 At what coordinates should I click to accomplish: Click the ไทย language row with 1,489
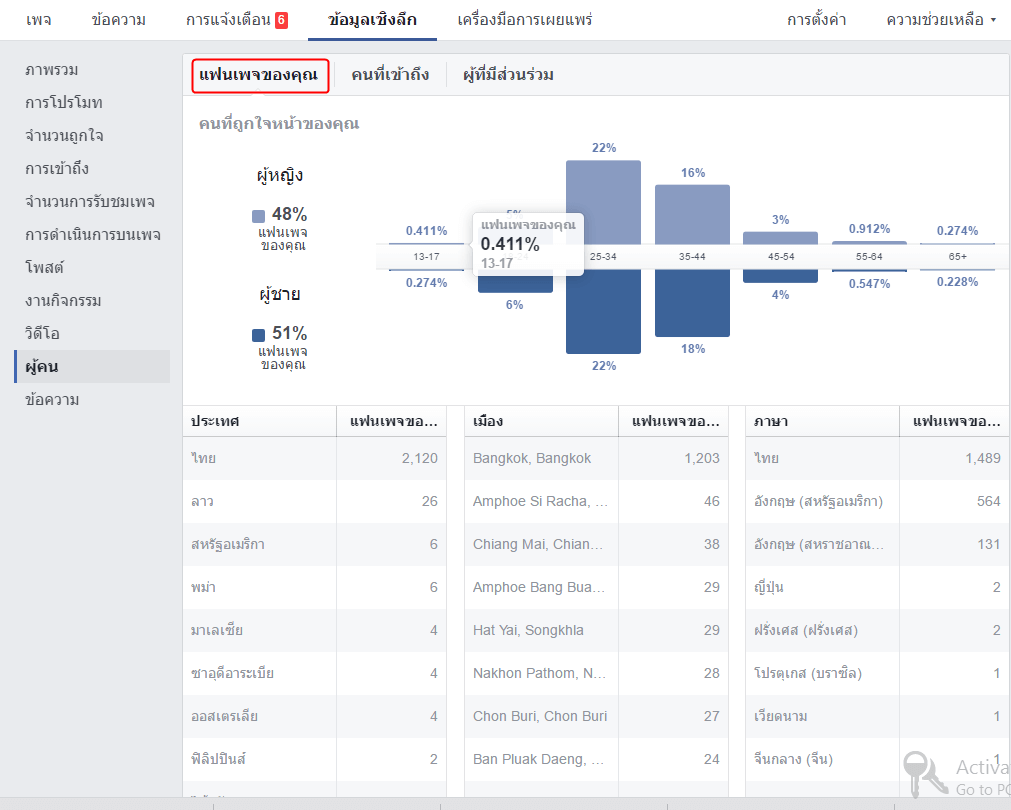point(878,458)
